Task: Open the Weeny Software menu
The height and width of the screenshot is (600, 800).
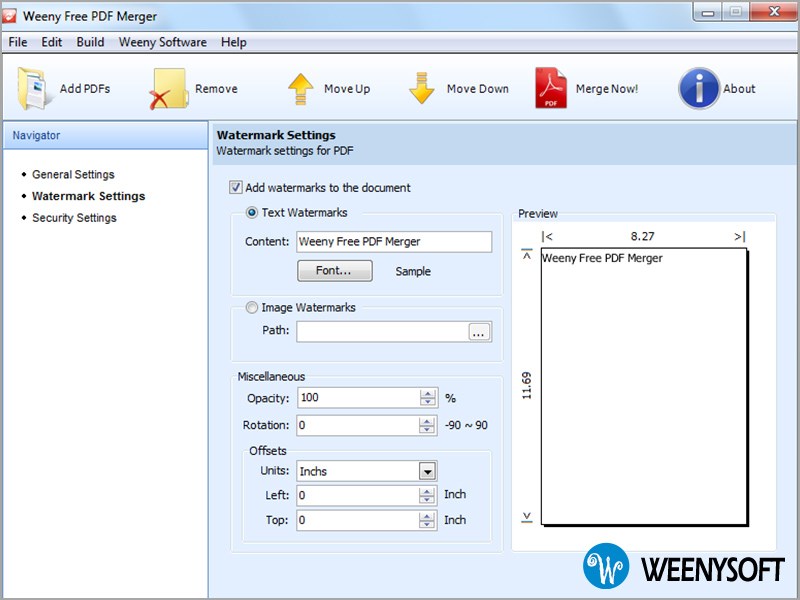Action: tap(162, 42)
